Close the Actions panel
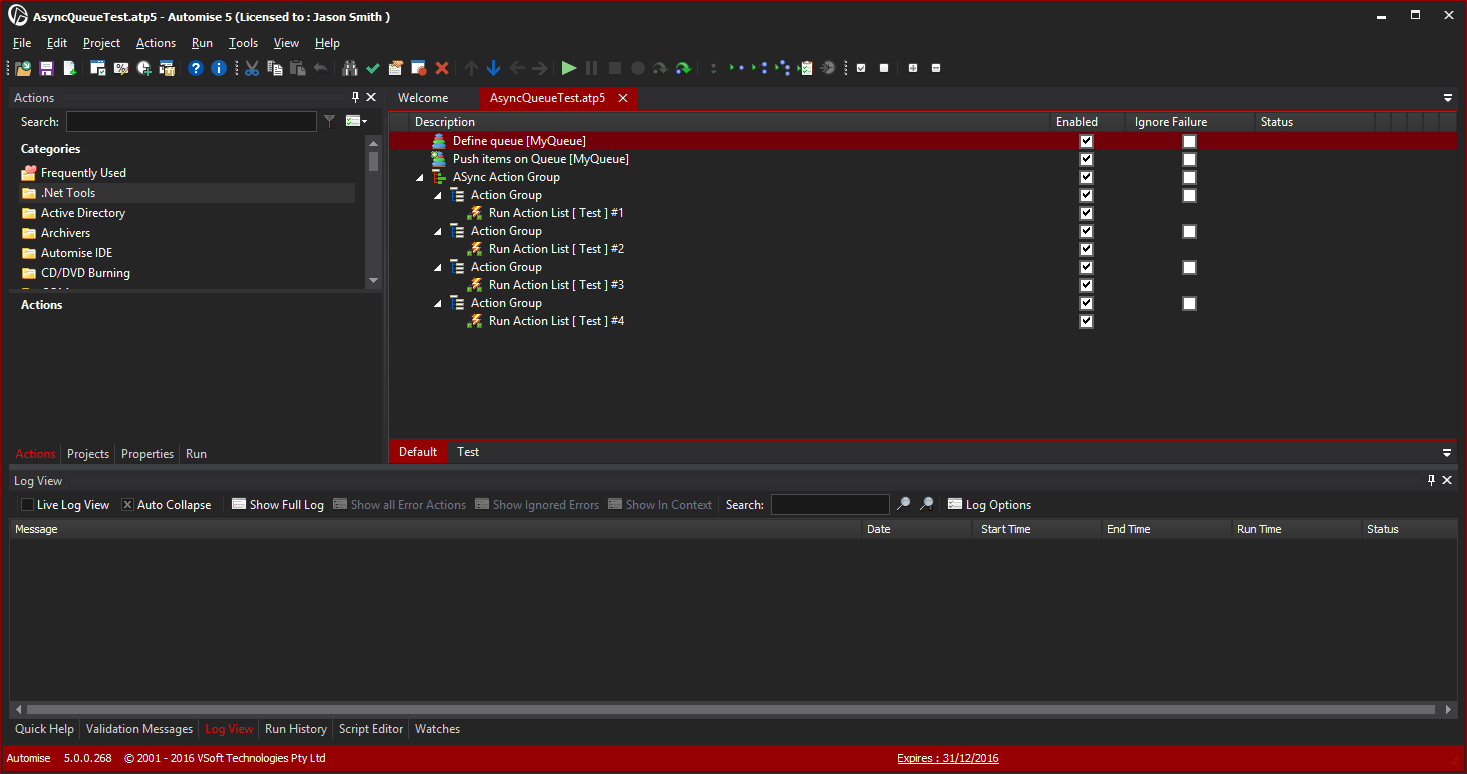The image size is (1467, 774). (371, 97)
